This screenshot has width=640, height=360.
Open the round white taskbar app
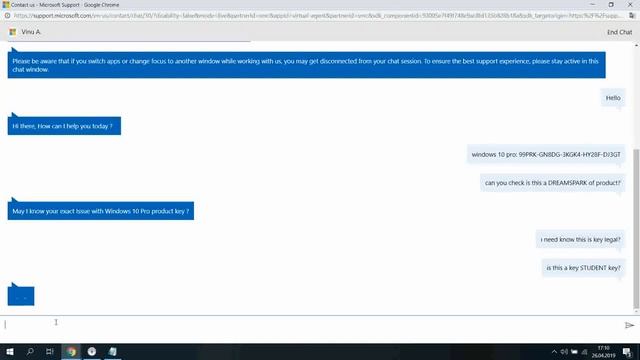(x=92, y=351)
